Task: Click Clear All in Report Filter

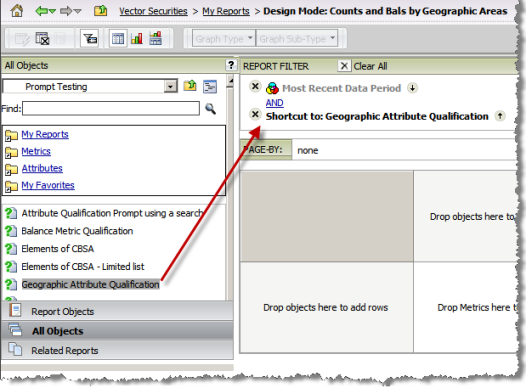Action: [363, 66]
